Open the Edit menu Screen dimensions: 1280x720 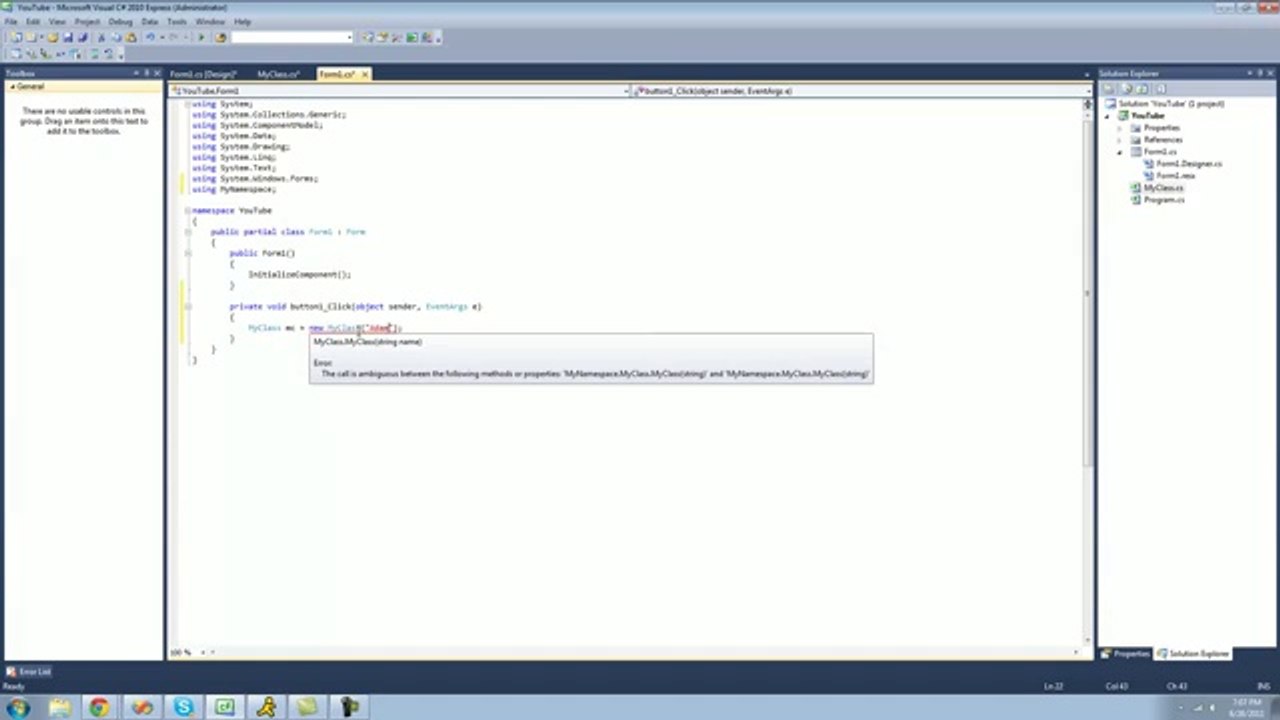tap(33, 21)
